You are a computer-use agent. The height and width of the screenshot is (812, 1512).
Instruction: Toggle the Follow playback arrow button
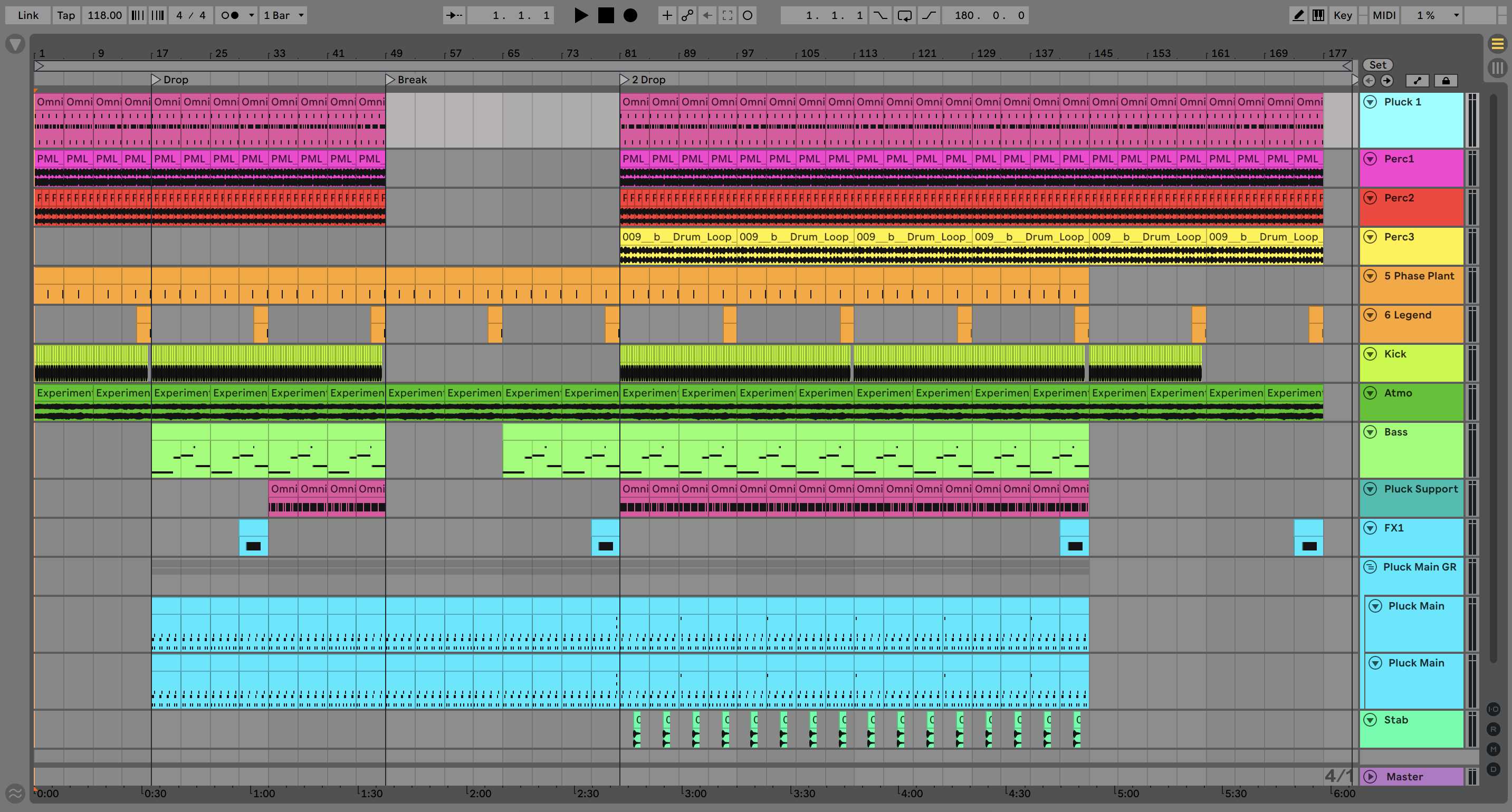pyautogui.click(x=453, y=16)
